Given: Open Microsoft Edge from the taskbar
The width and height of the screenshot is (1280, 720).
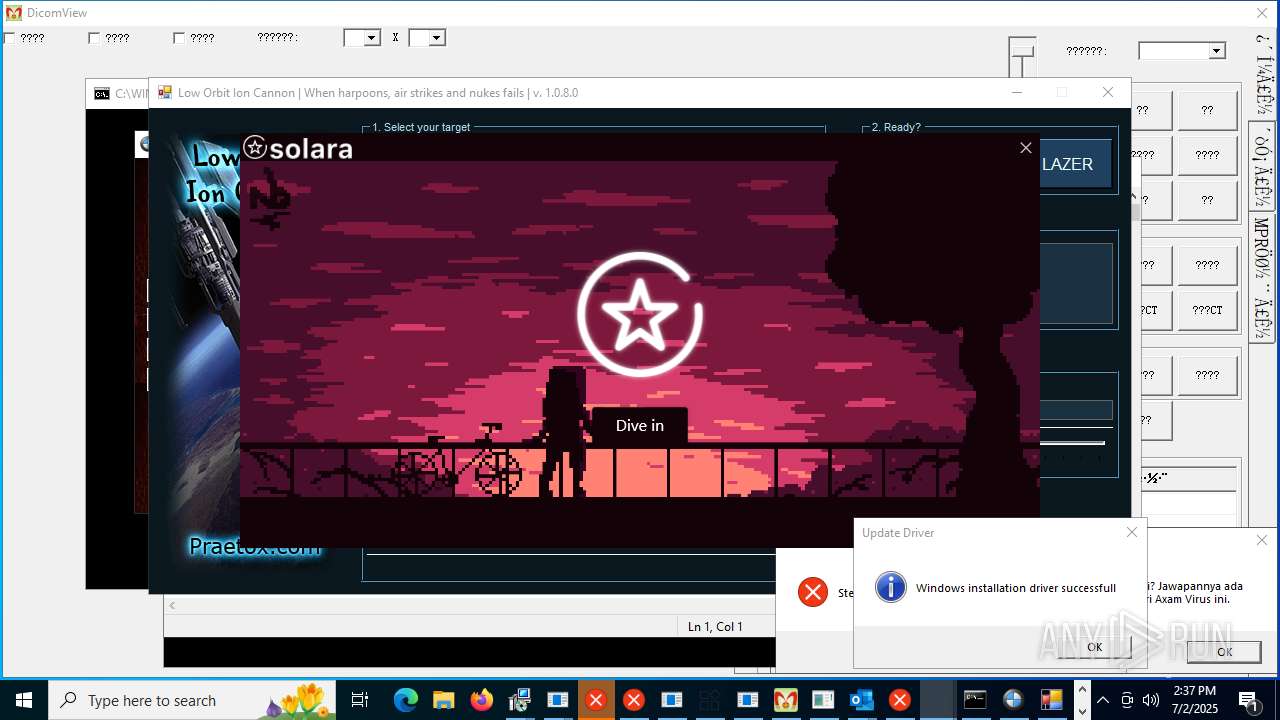Looking at the screenshot, I should point(406,700).
